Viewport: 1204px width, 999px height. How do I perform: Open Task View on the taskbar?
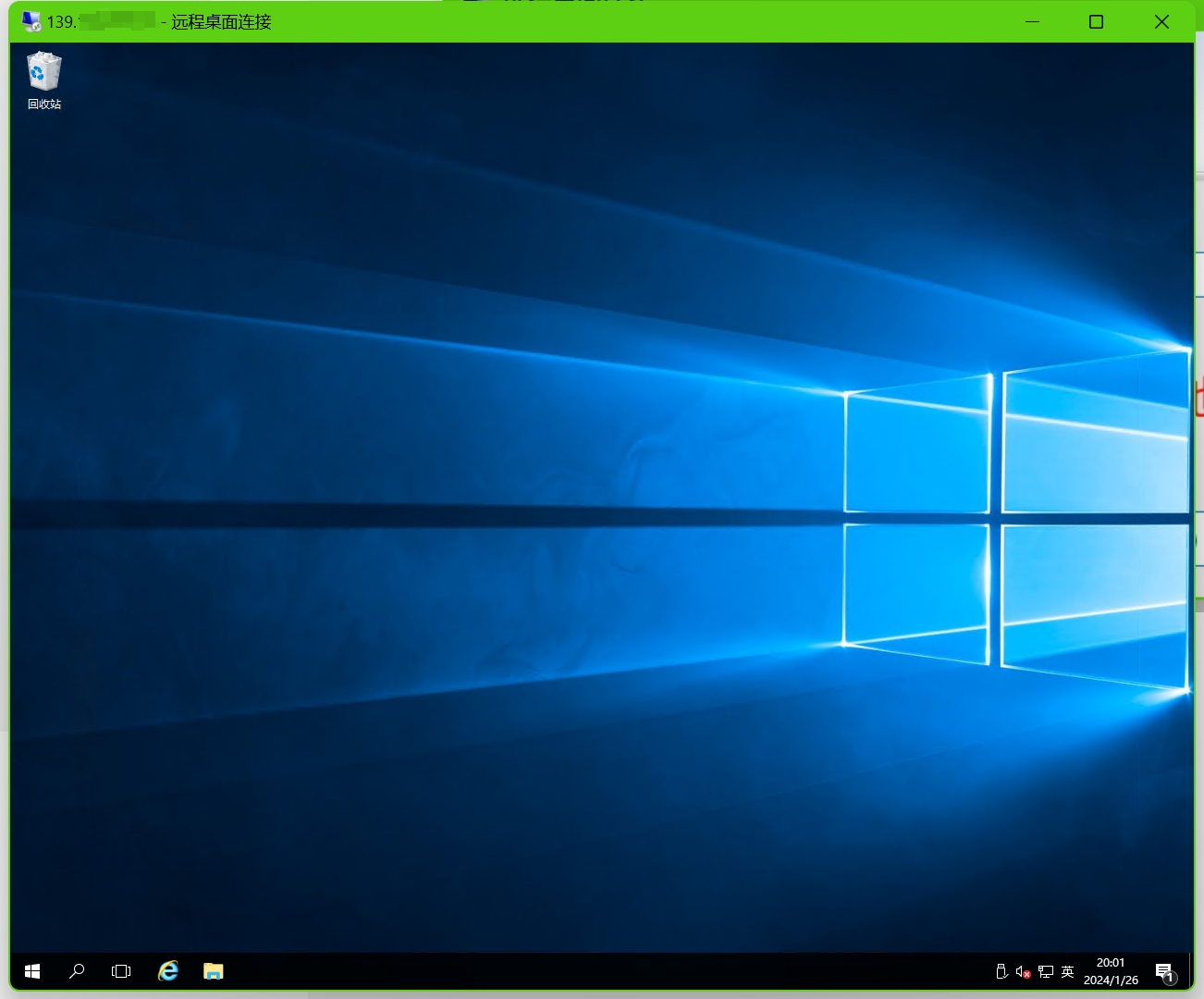(x=121, y=971)
